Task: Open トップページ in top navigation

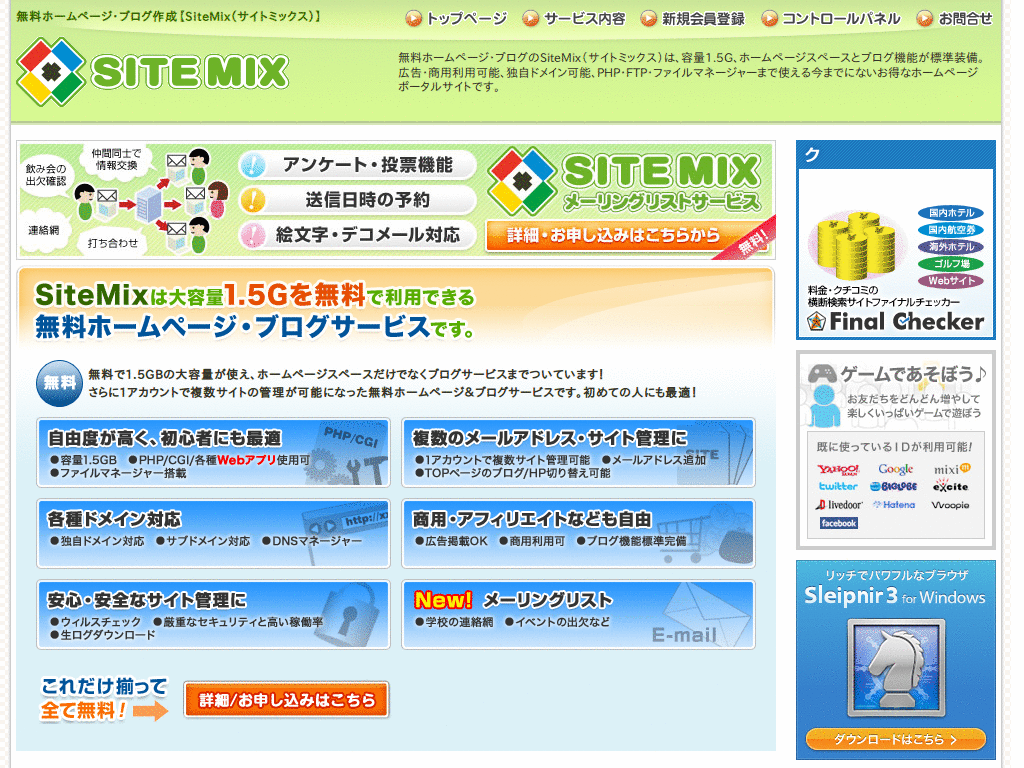Action: tap(456, 19)
